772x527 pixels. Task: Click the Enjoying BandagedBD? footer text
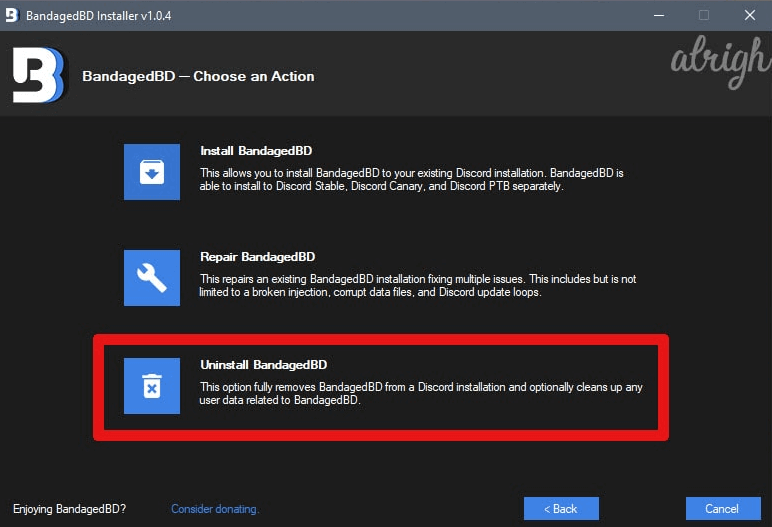point(69,509)
